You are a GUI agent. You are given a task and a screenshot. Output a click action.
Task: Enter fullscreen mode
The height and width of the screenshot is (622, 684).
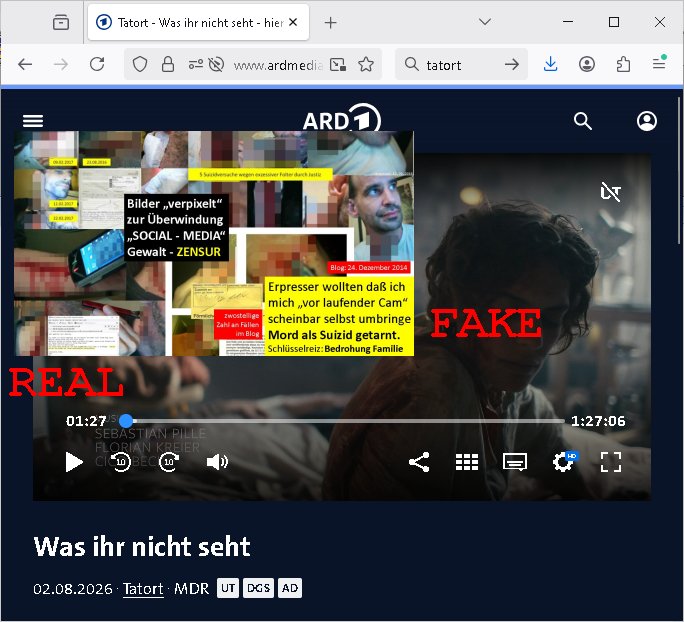click(611, 462)
